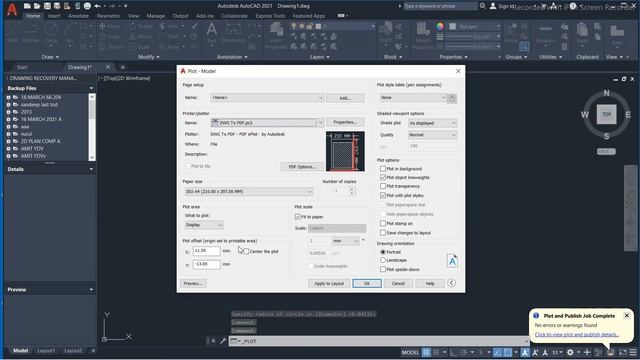
Task: Expand the '2D PLAN COMP A' backup node
Action: 9,141
